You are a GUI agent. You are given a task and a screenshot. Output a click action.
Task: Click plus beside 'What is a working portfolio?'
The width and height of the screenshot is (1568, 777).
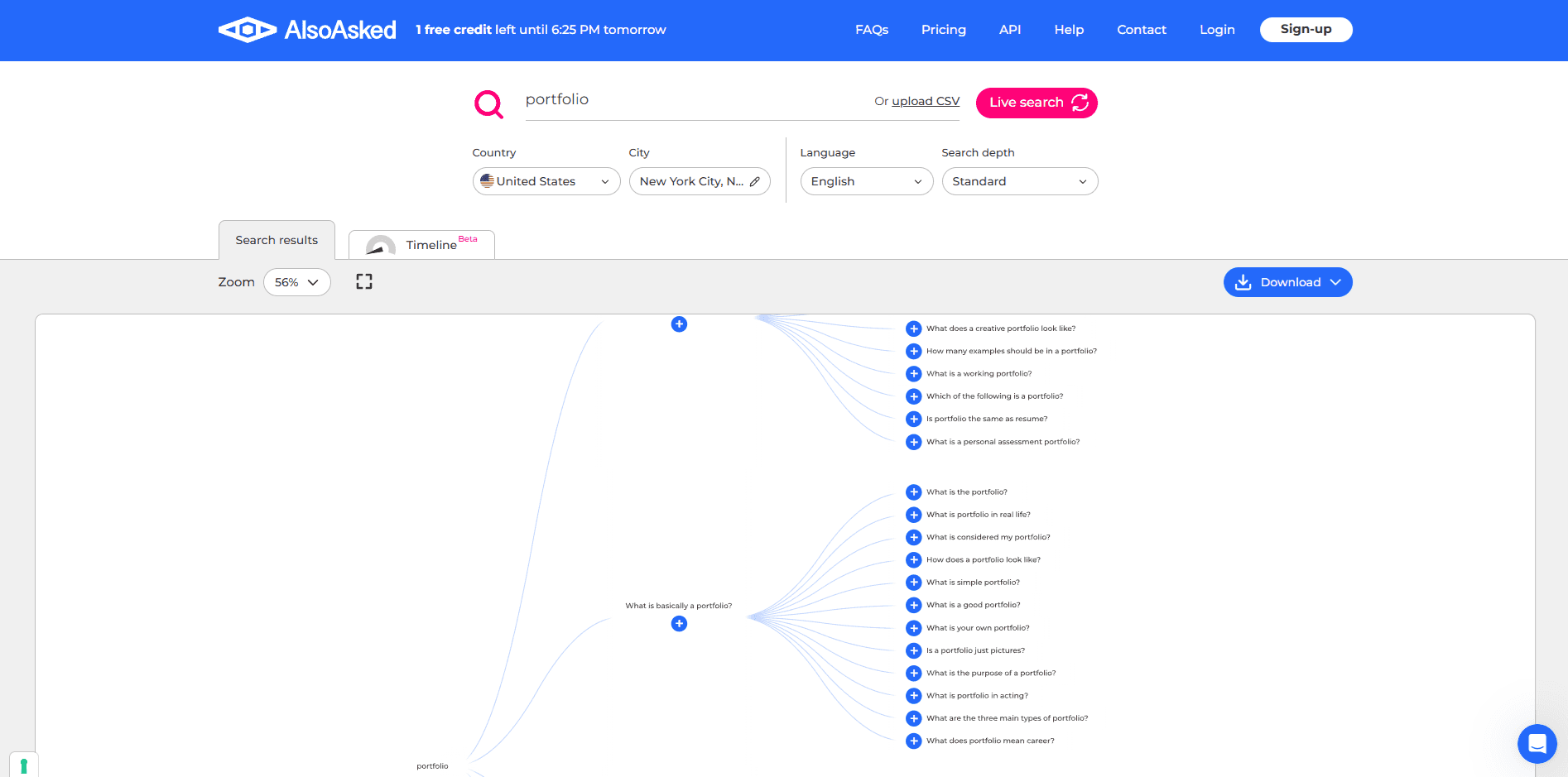pyautogui.click(x=914, y=374)
